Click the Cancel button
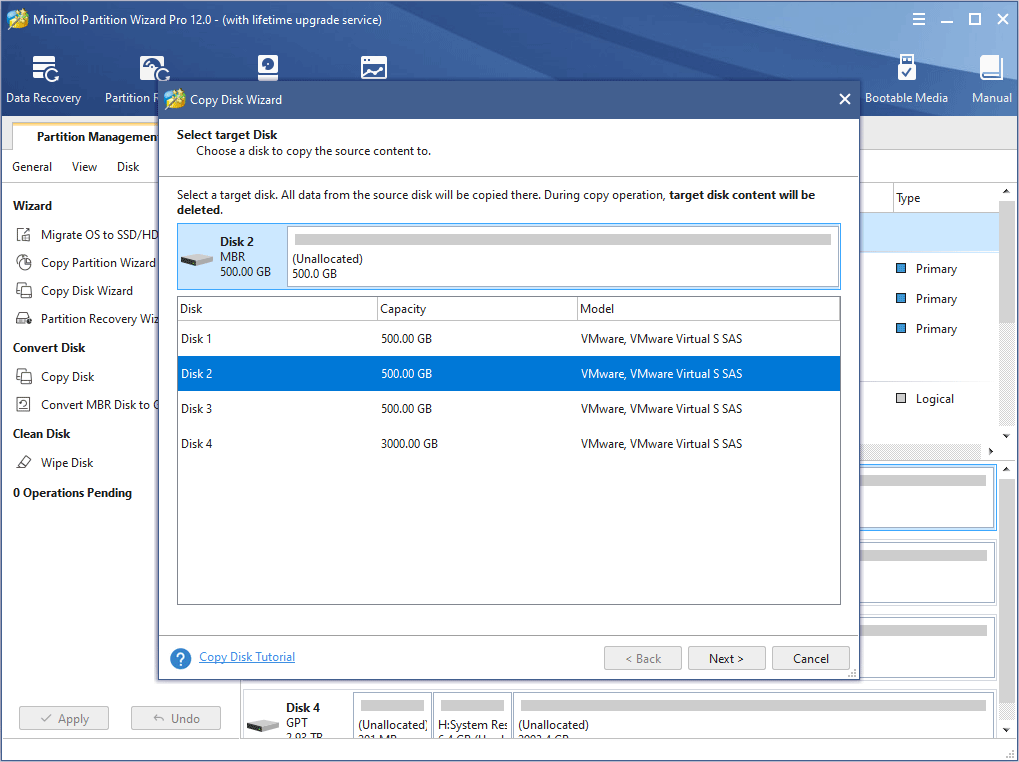The height and width of the screenshot is (762, 1019). pyautogui.click(x=810, y=658)
